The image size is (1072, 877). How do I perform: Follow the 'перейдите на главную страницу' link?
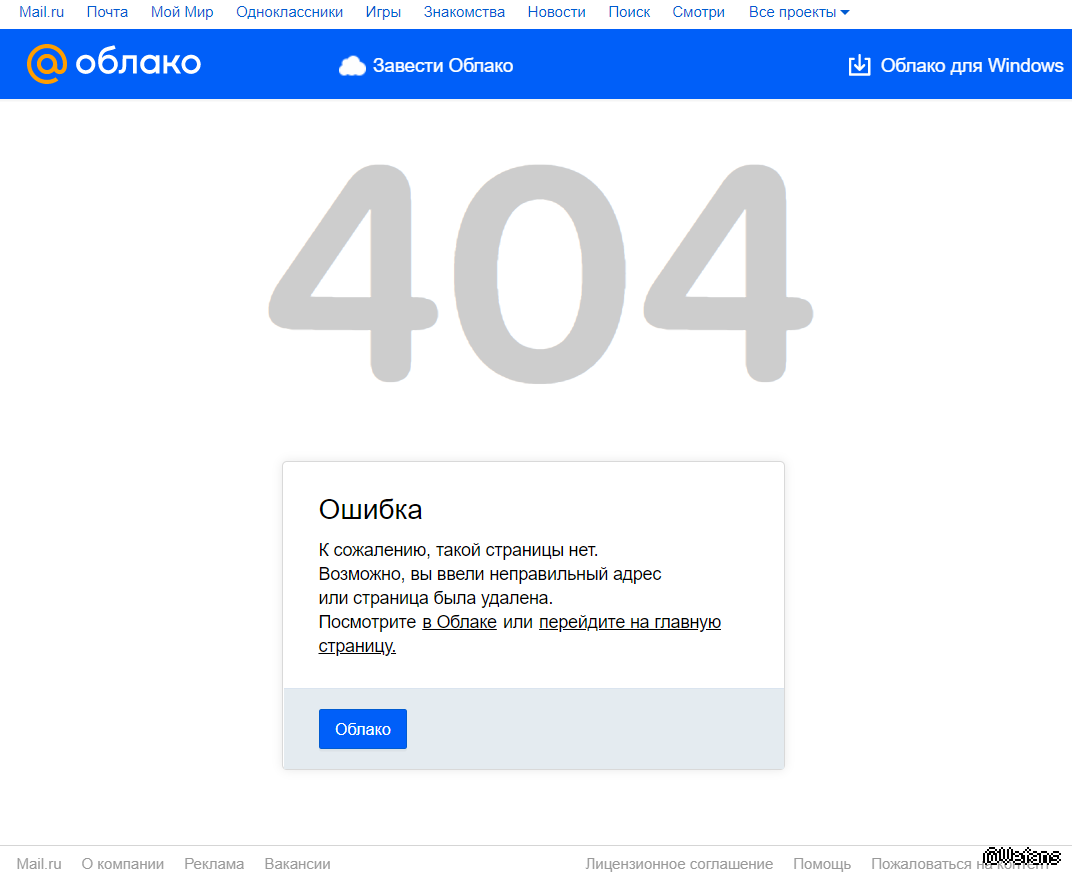(x=630, y=622)
